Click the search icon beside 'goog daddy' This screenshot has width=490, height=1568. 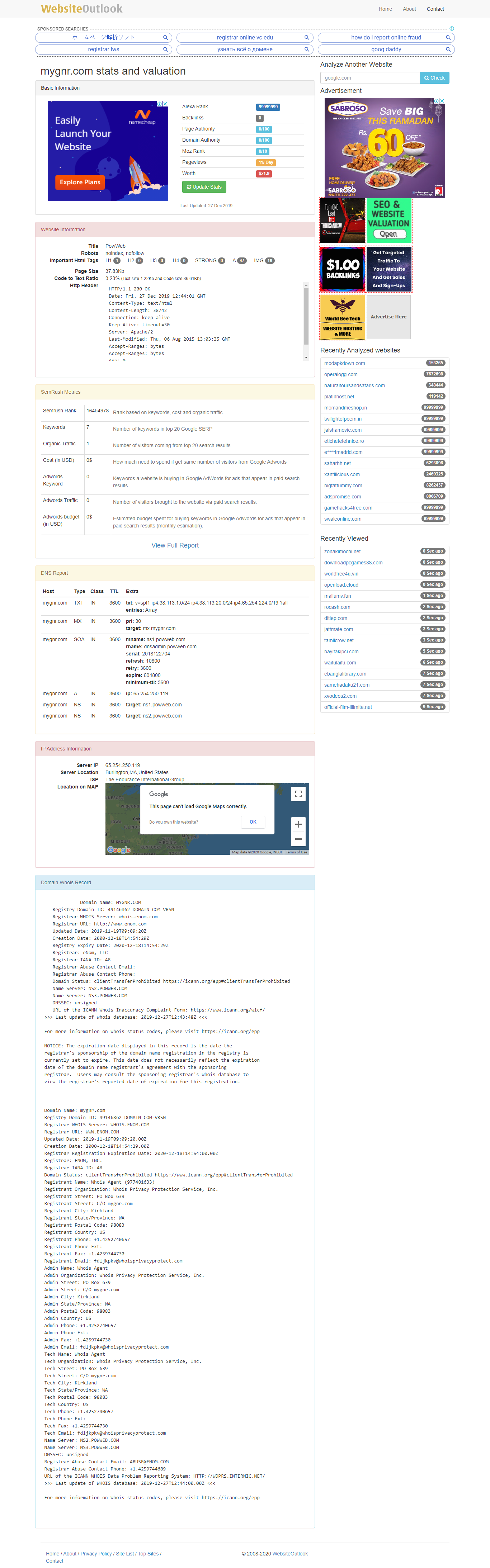click(448, 50)
